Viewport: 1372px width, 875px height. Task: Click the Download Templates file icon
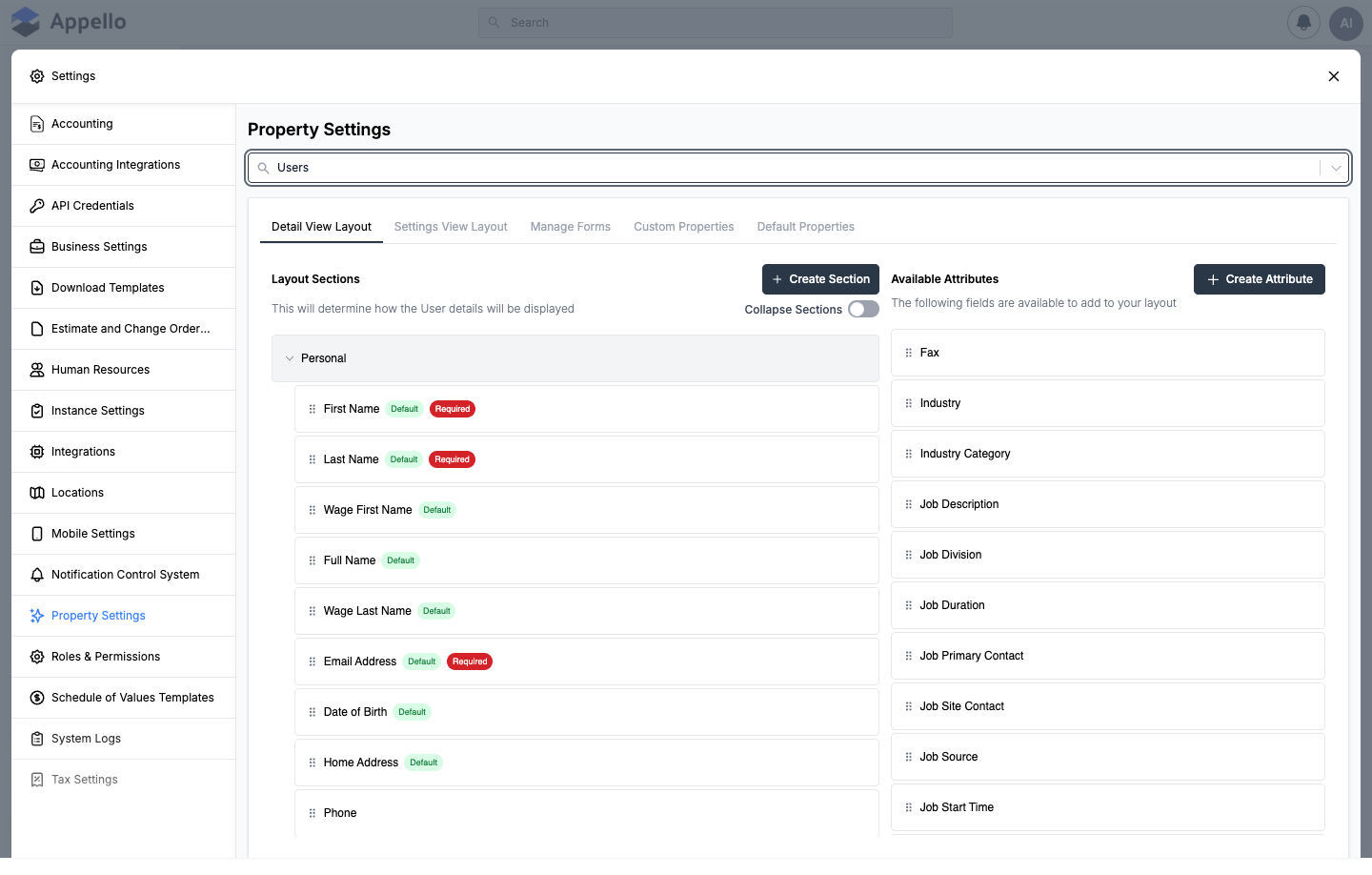(37, 288)
